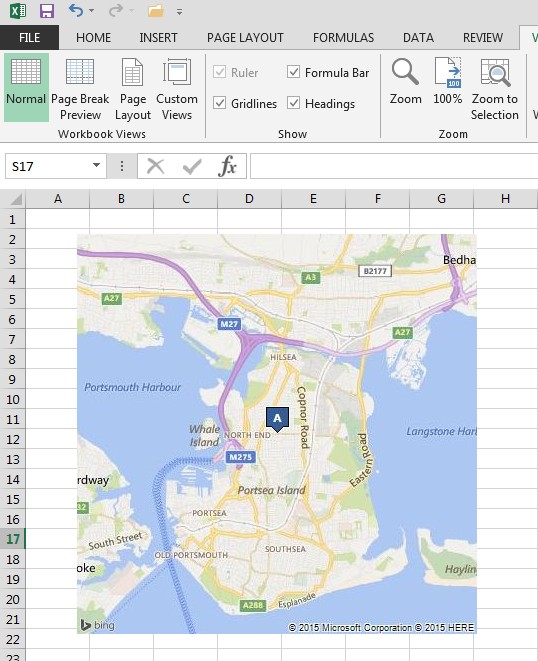Click the HILSEA label on map
The image size is (538, 661).
click(x=283, y=357)
